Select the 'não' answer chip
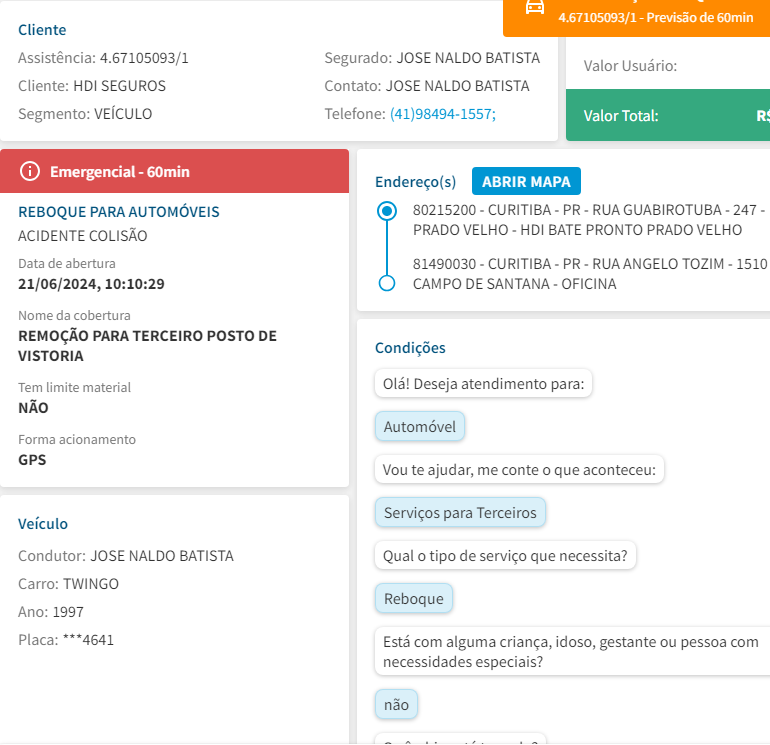The height and width of the screenshot is (745, 770). [396, 704]
